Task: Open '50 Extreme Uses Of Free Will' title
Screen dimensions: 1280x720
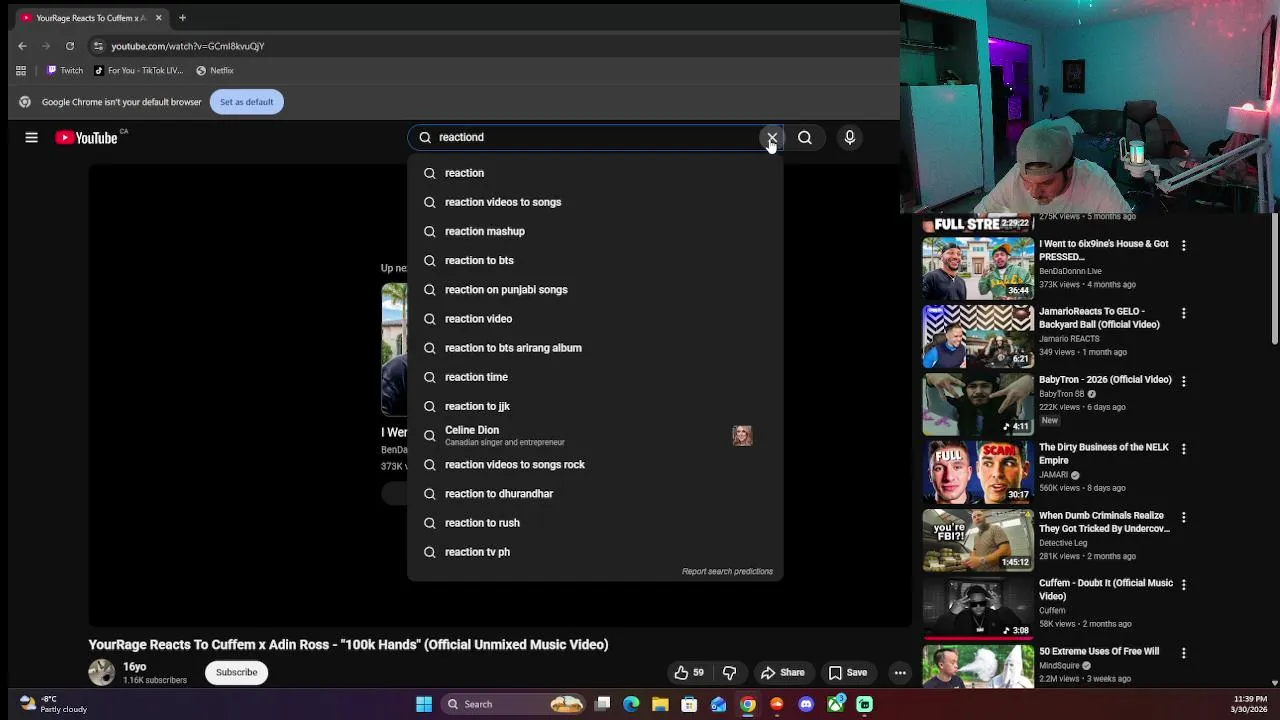Action: tap(1099, 651)
